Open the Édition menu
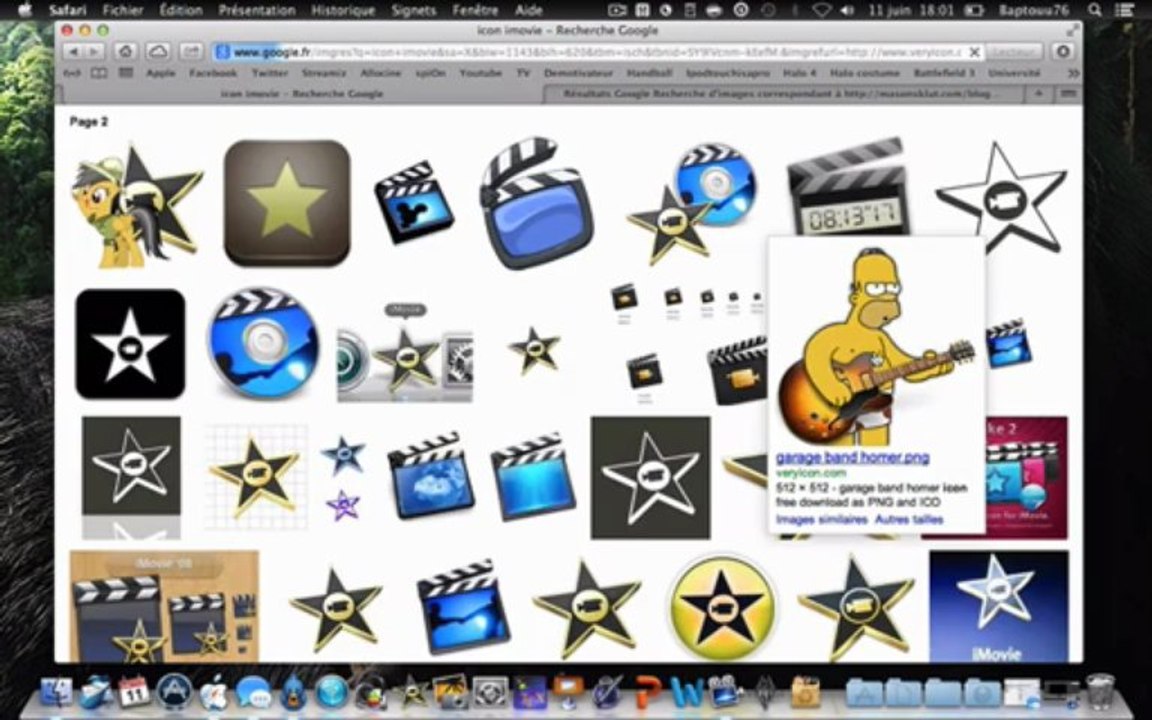Viewport: 1152px width, 720px height. [181, 10]
